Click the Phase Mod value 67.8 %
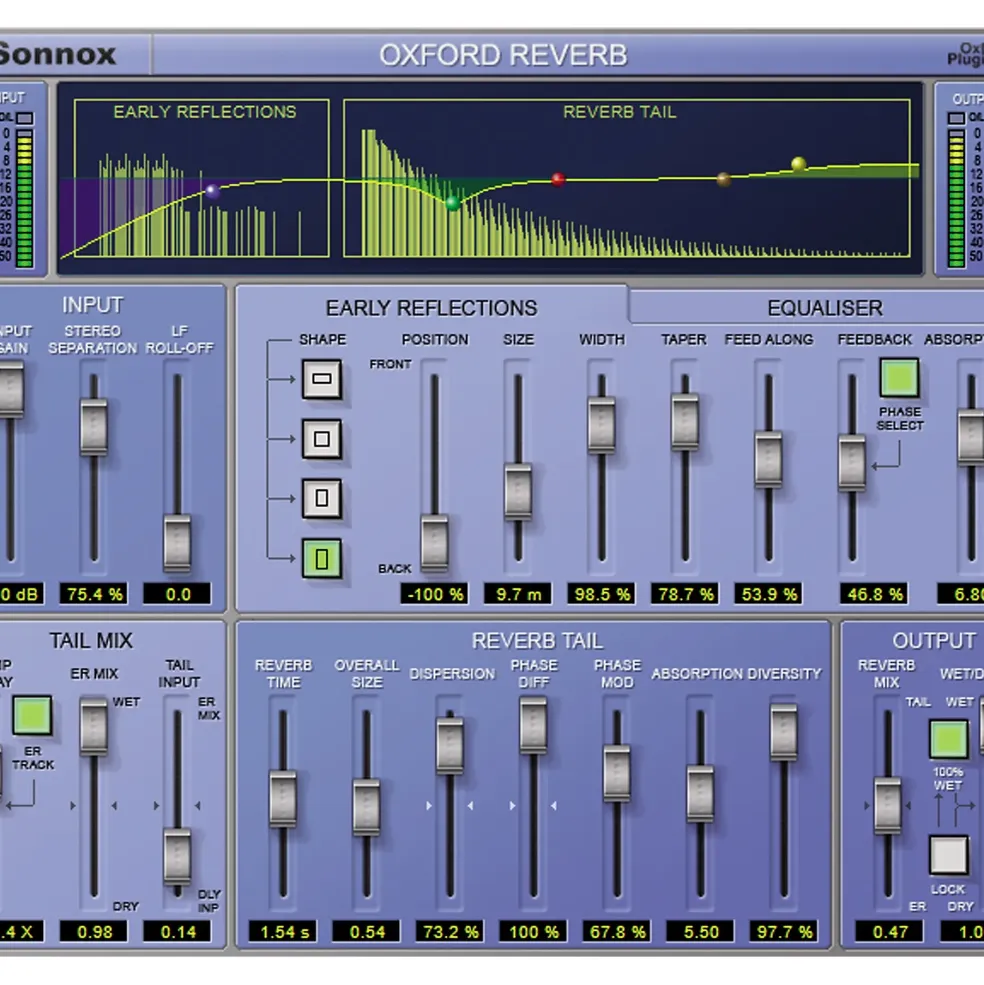The image size is (984, 985). pyautogui.click(x=616, y=932)
